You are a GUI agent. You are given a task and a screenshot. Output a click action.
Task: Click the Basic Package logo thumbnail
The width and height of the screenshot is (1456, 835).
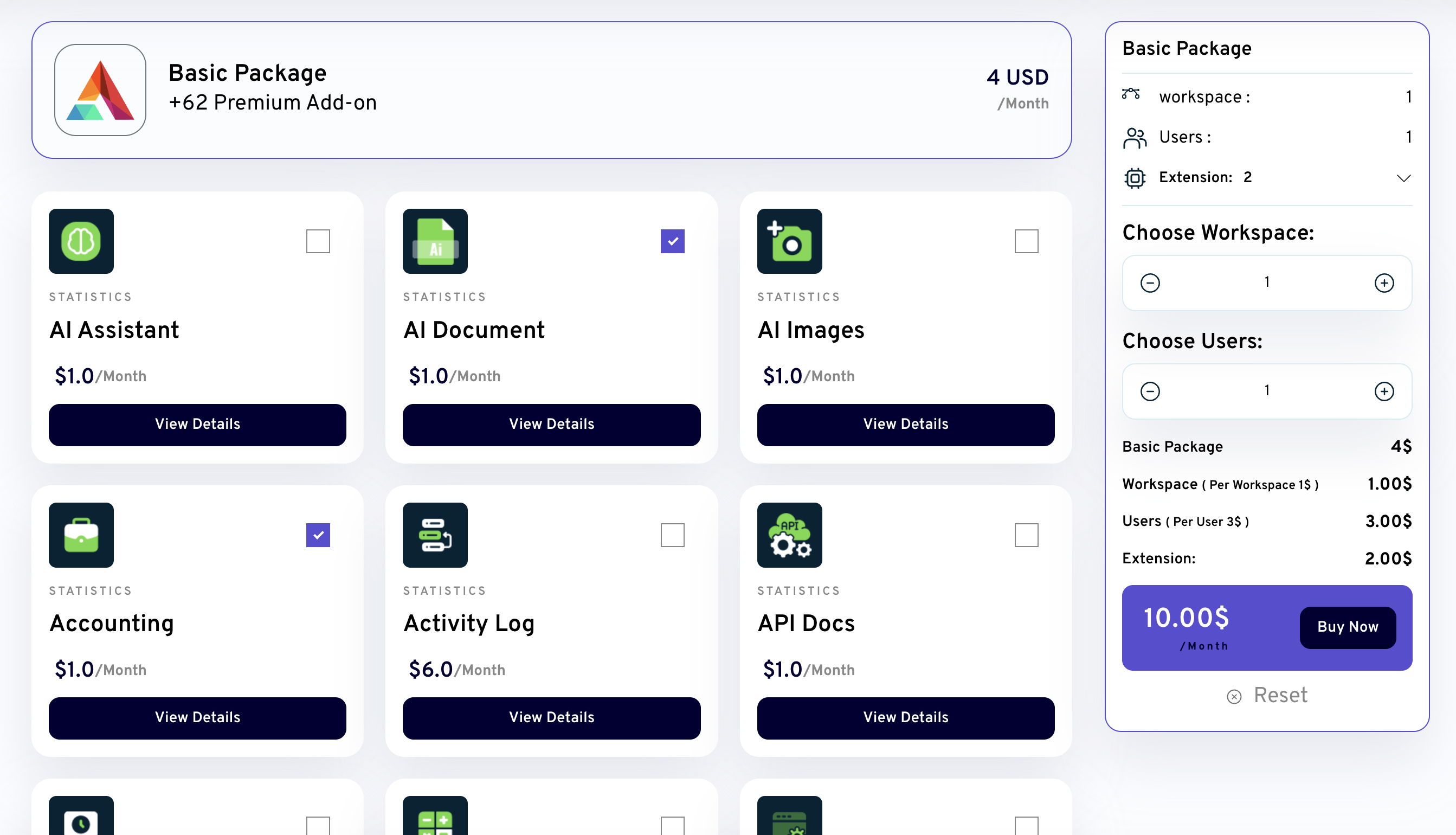[100, 90]
